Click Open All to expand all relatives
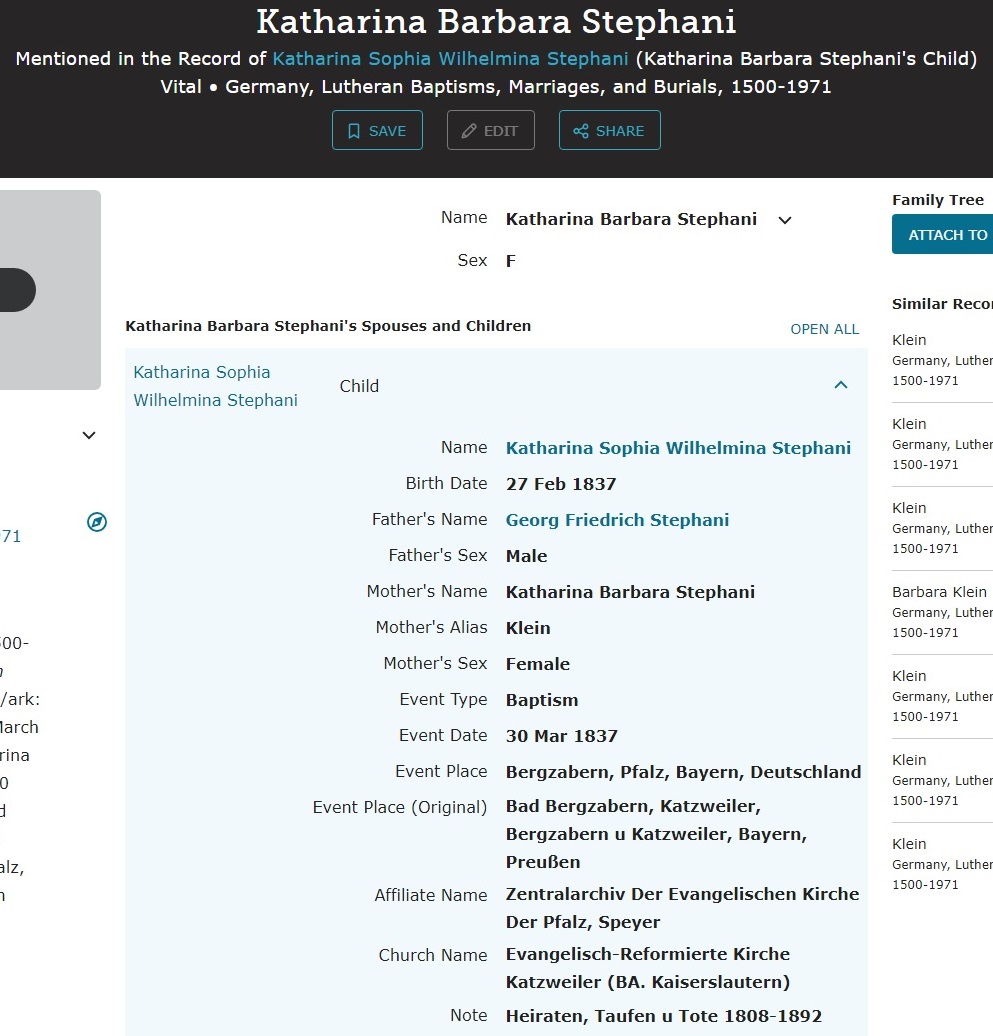Viewport: 993px width, 1036px height. click(x=824, y=329)
